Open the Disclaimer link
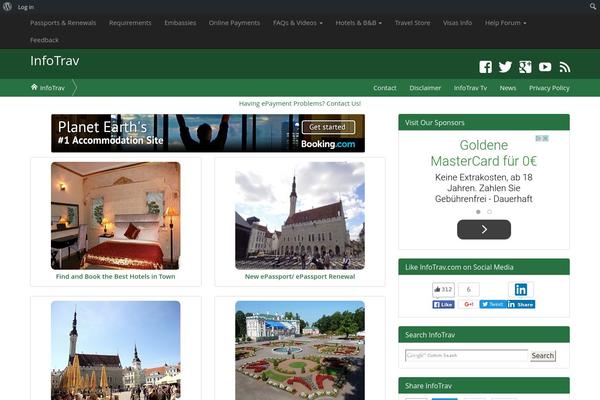Viewport: 600px width, 400px height. [x=425, y=88]
